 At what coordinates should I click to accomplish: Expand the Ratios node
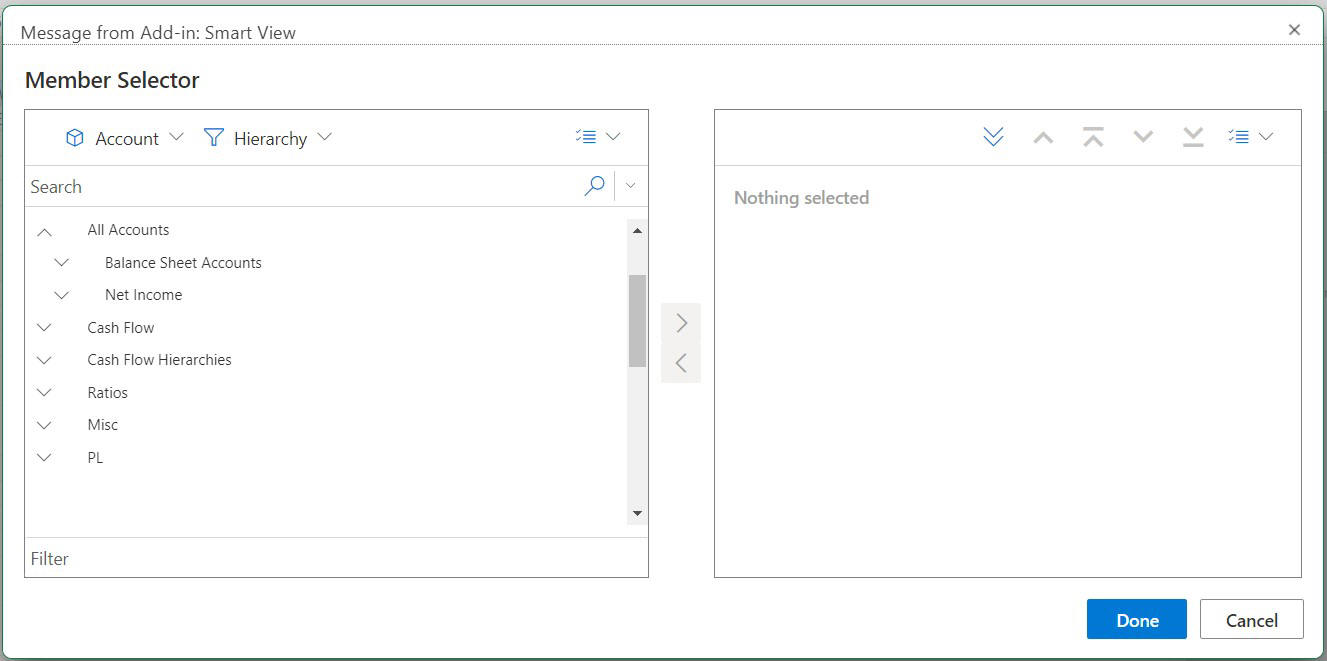44,392
